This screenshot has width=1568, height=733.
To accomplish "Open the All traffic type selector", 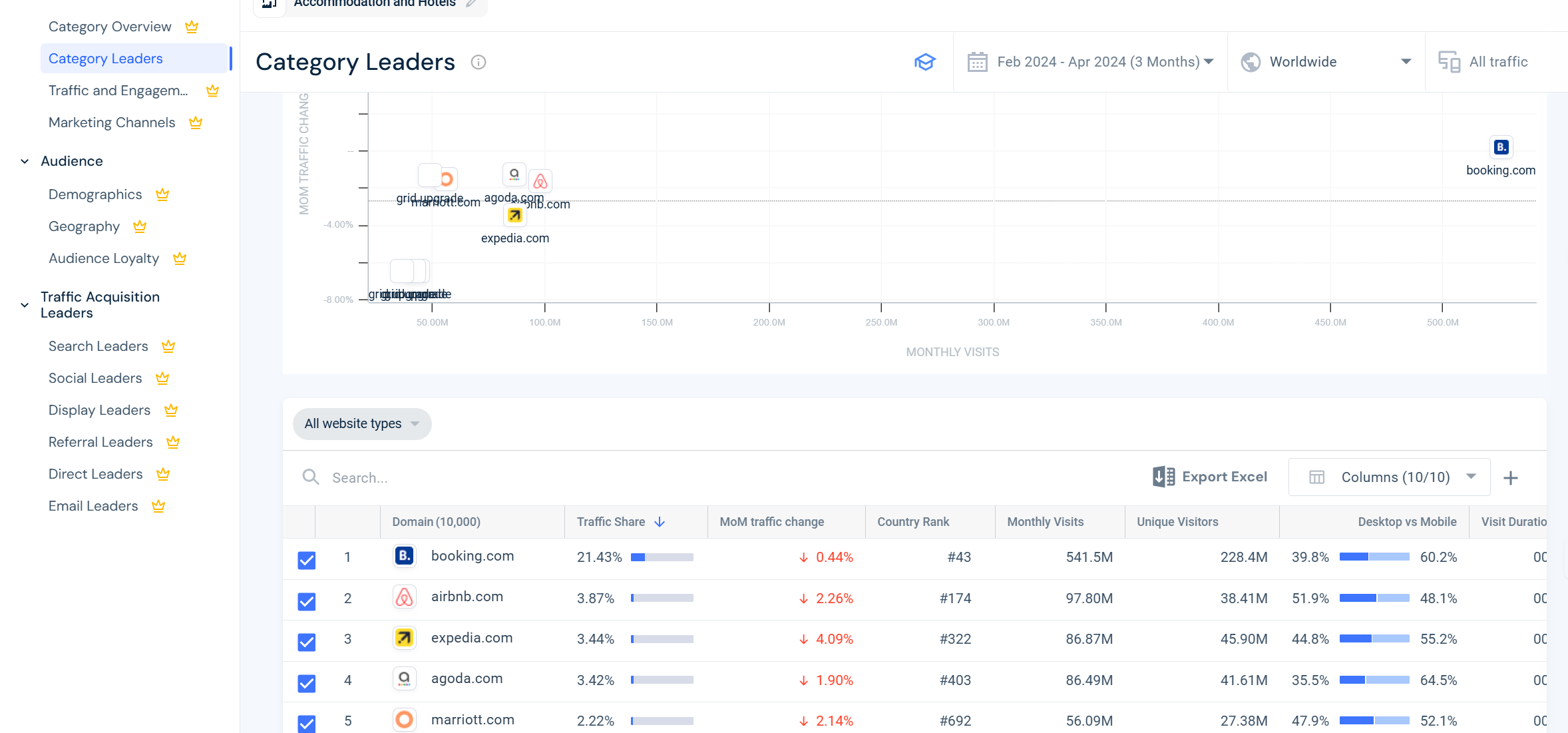I will [x=1484, y=62].
